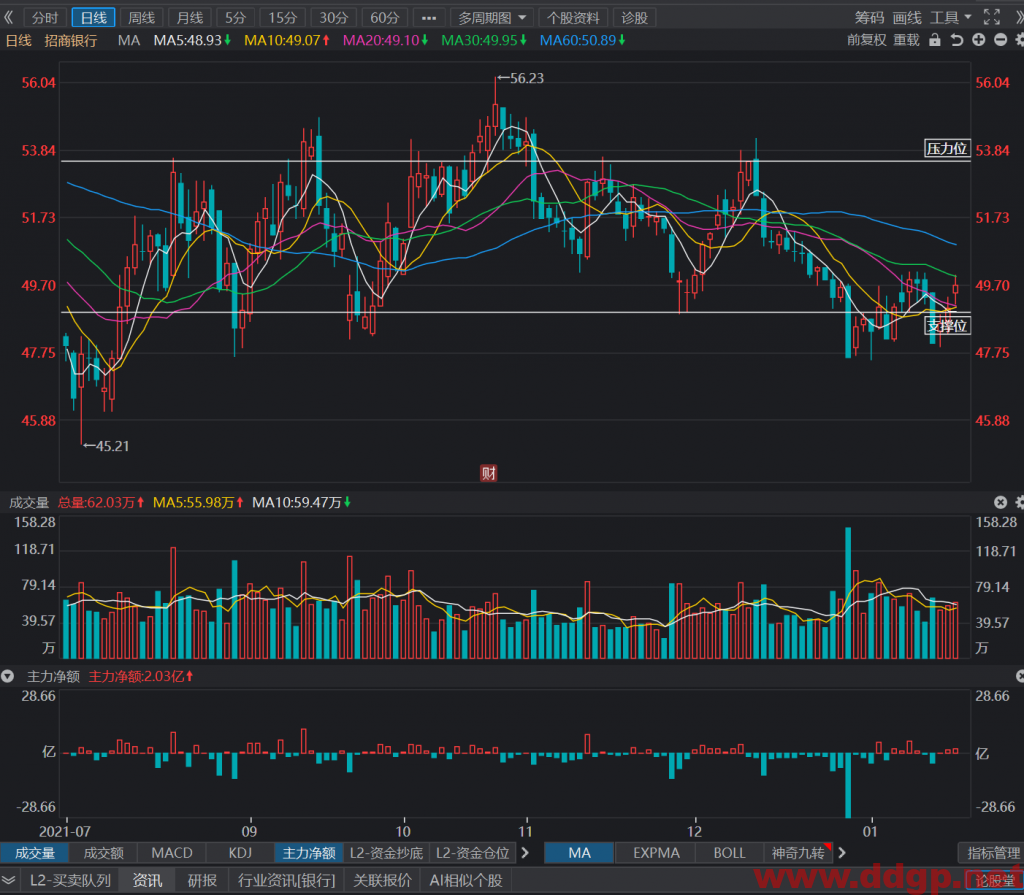Open the 关联报价 related quotes tab
This screenshot has height=895, width=1024.
(383, 880)
